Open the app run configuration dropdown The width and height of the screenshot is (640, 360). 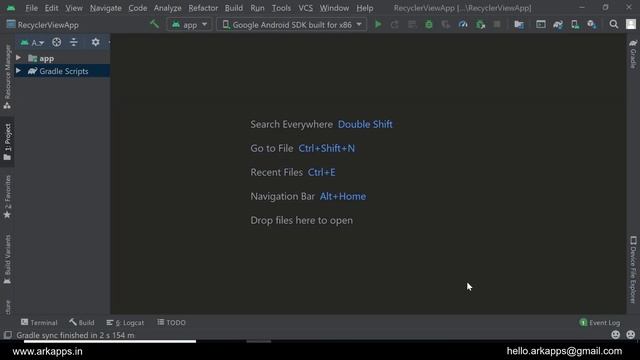click(x=189, y=24)
